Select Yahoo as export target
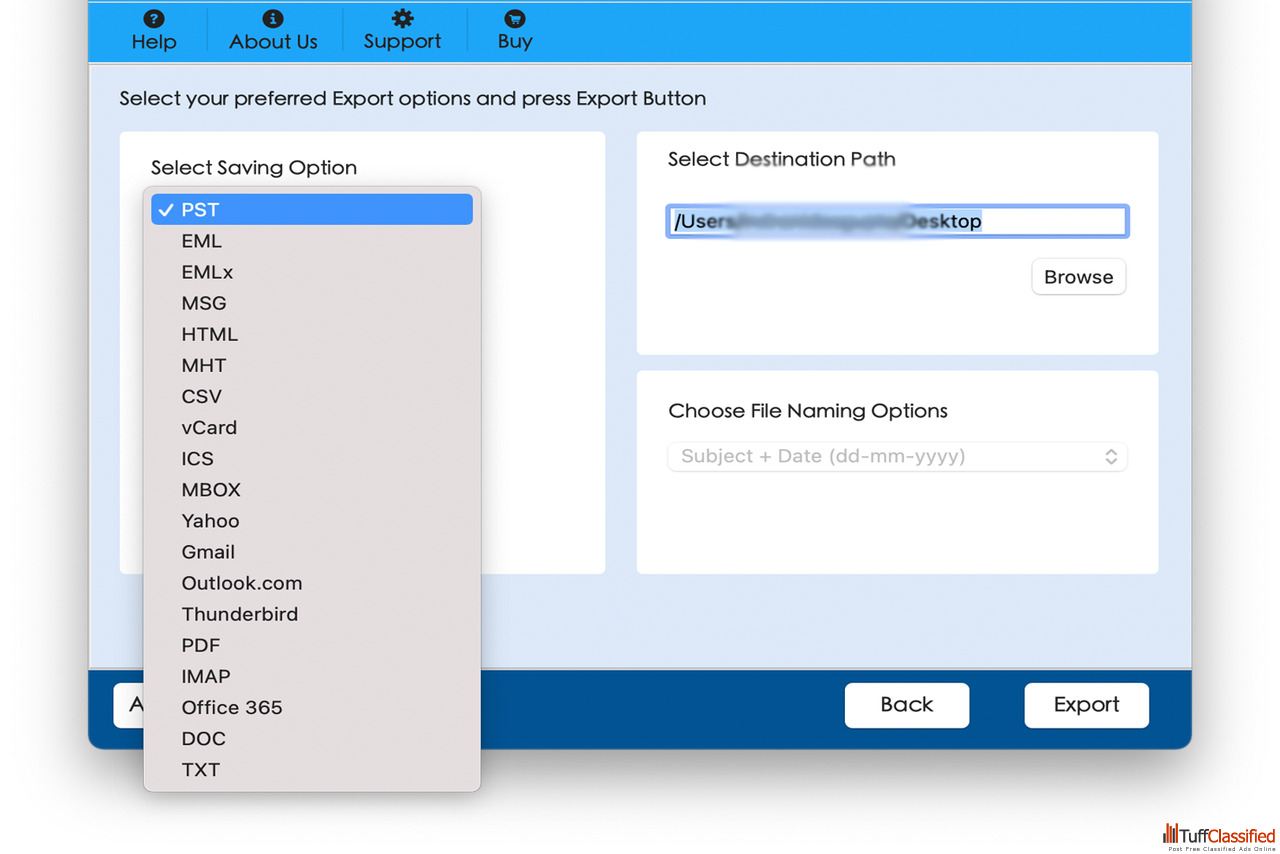Viewport: 1280px width, 854px height. tap(312, 520)
